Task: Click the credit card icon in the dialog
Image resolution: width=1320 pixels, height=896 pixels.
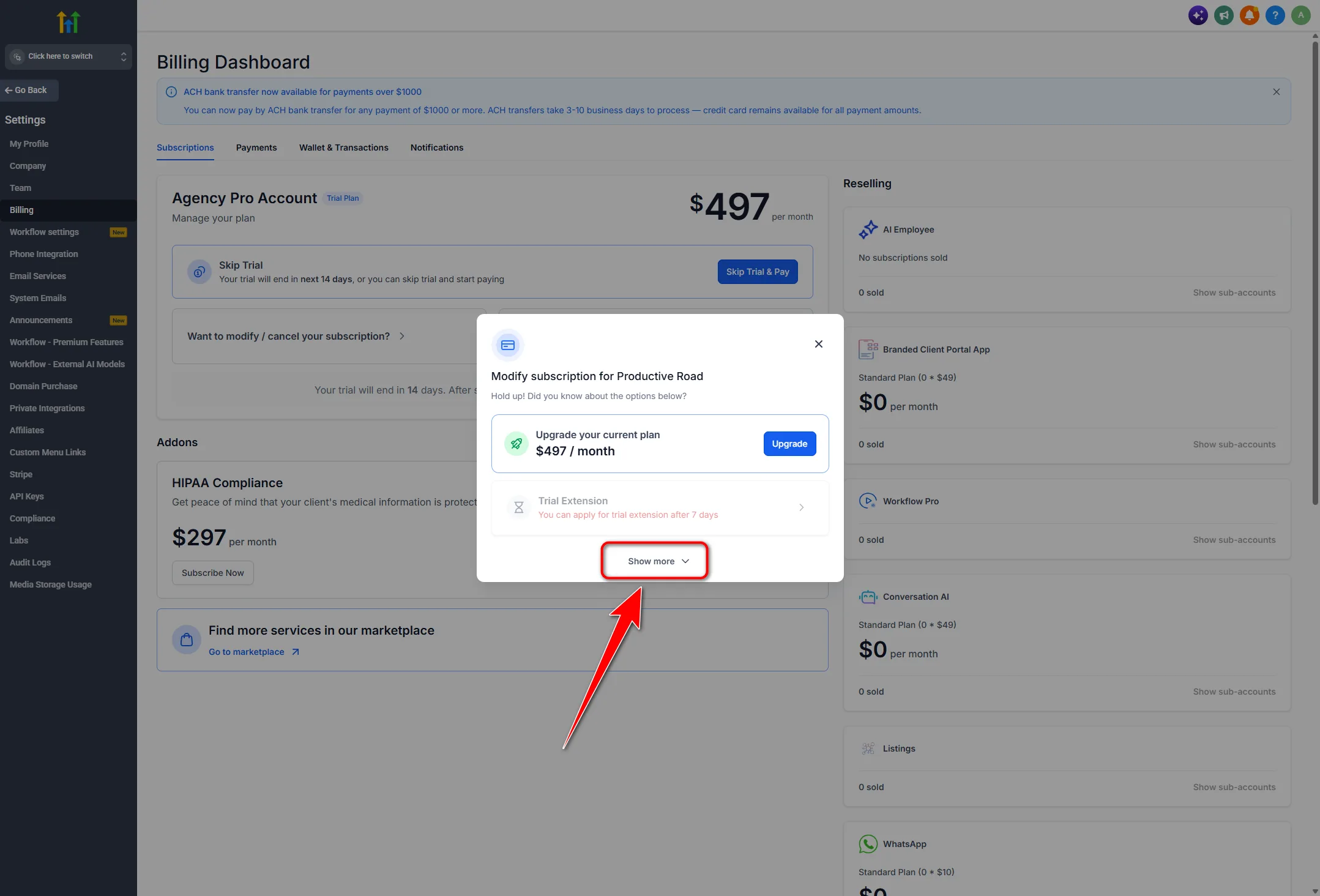Action: (508, 345)
